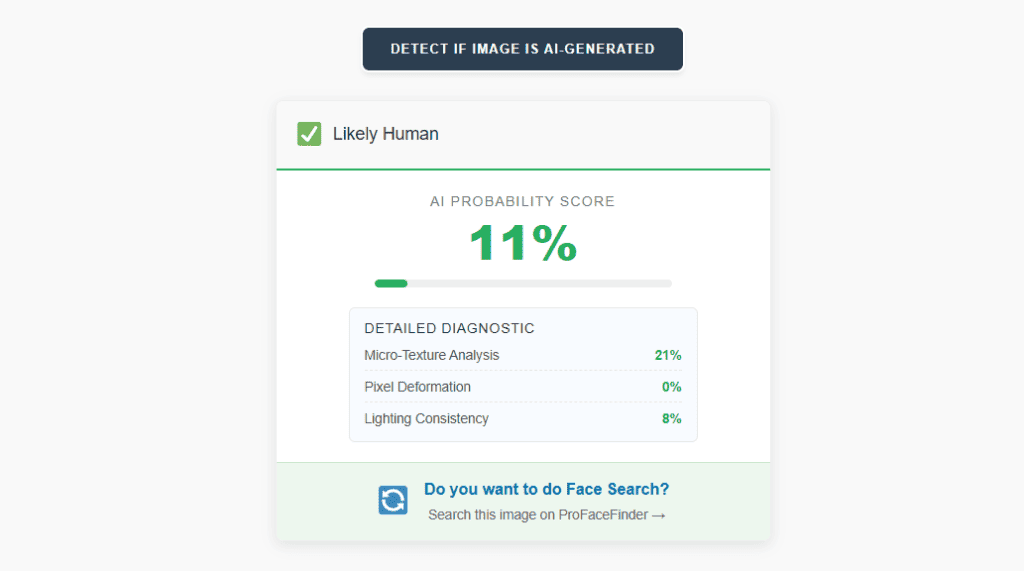Select the Pixel Deformation row label
The width and height of the screenshot is (1024, 571).
pos(417,387)
